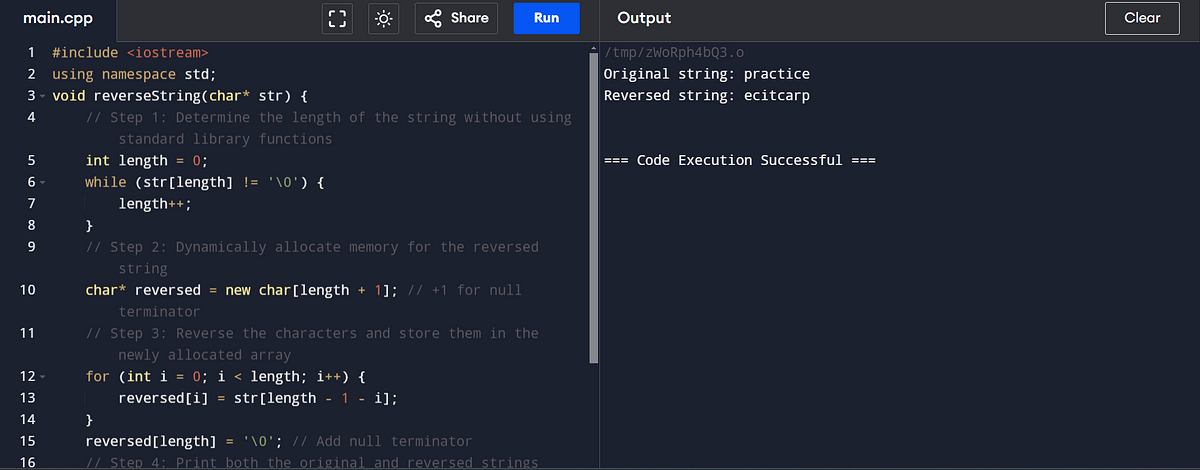Run the code

[546, 18]
